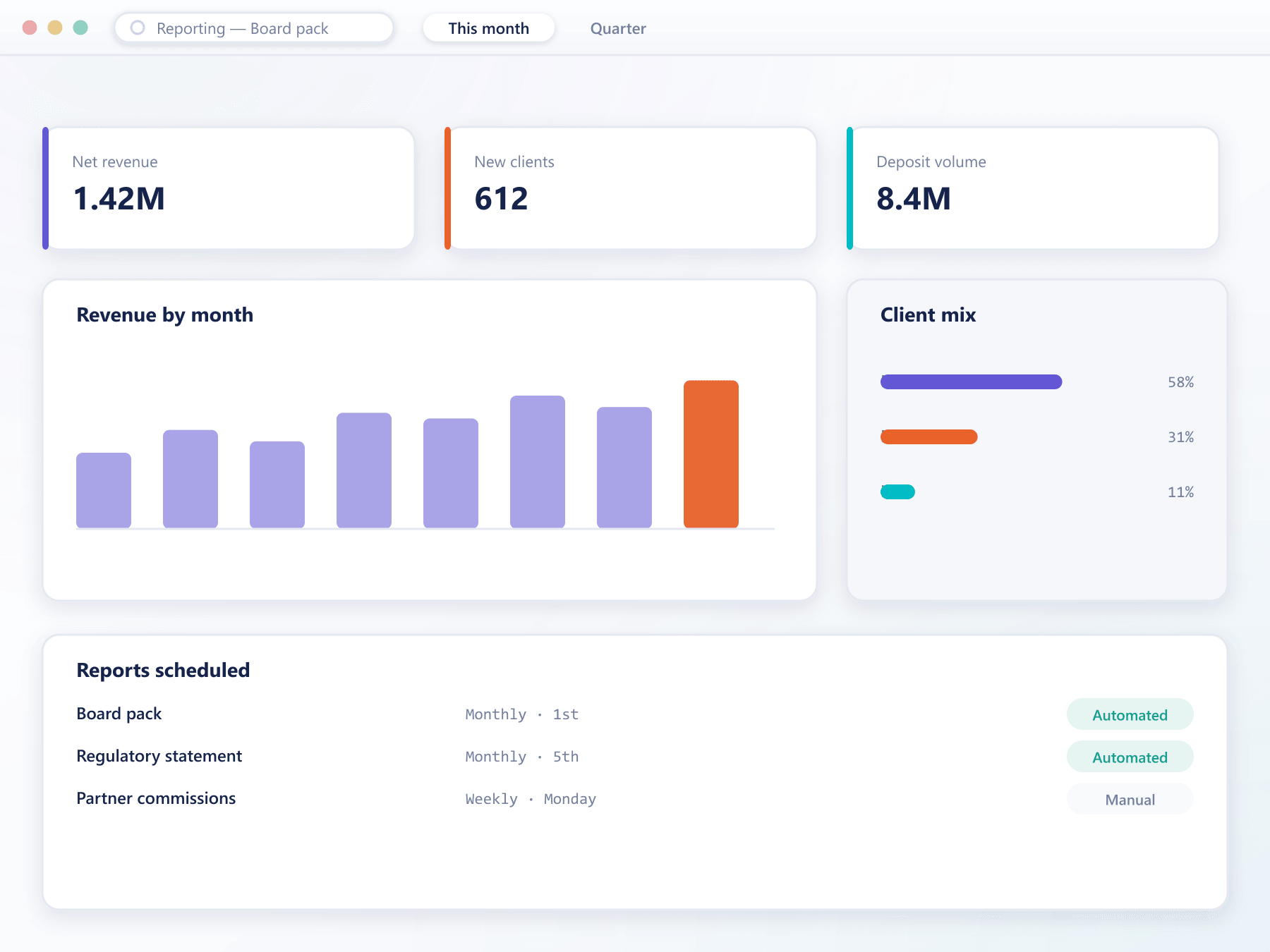Click the red window close dot
Image resolution: width=1270 pixels, height=952 pixels.
30,28
